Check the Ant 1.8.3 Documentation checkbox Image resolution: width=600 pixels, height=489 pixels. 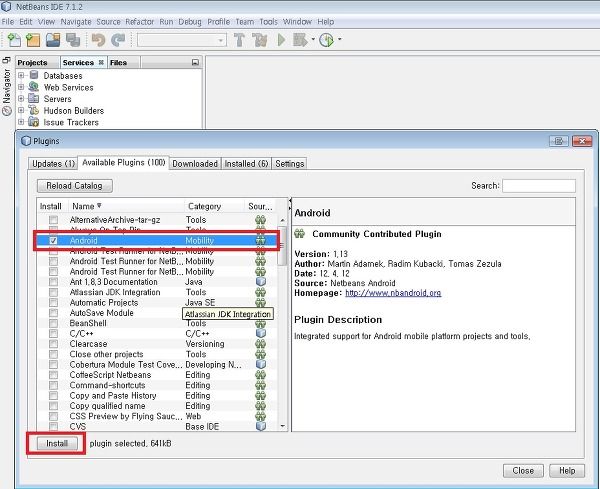coord(53,282)
